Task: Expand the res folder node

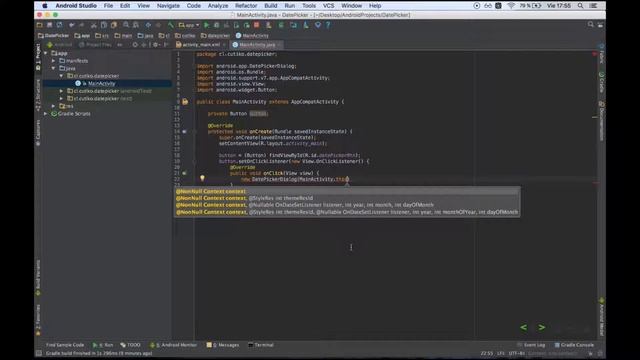Action: tap(53, 106)
